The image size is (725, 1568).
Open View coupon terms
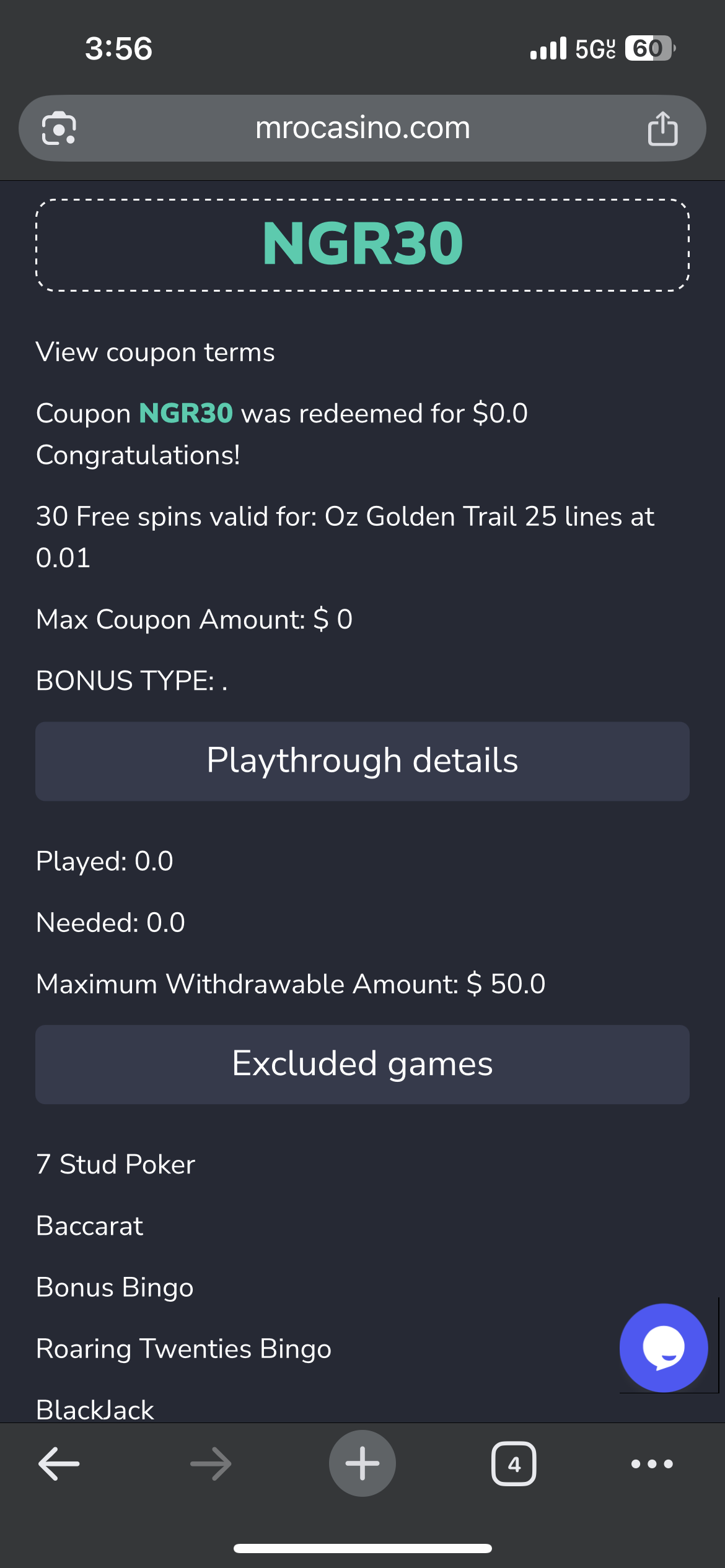tap(156, 352)
